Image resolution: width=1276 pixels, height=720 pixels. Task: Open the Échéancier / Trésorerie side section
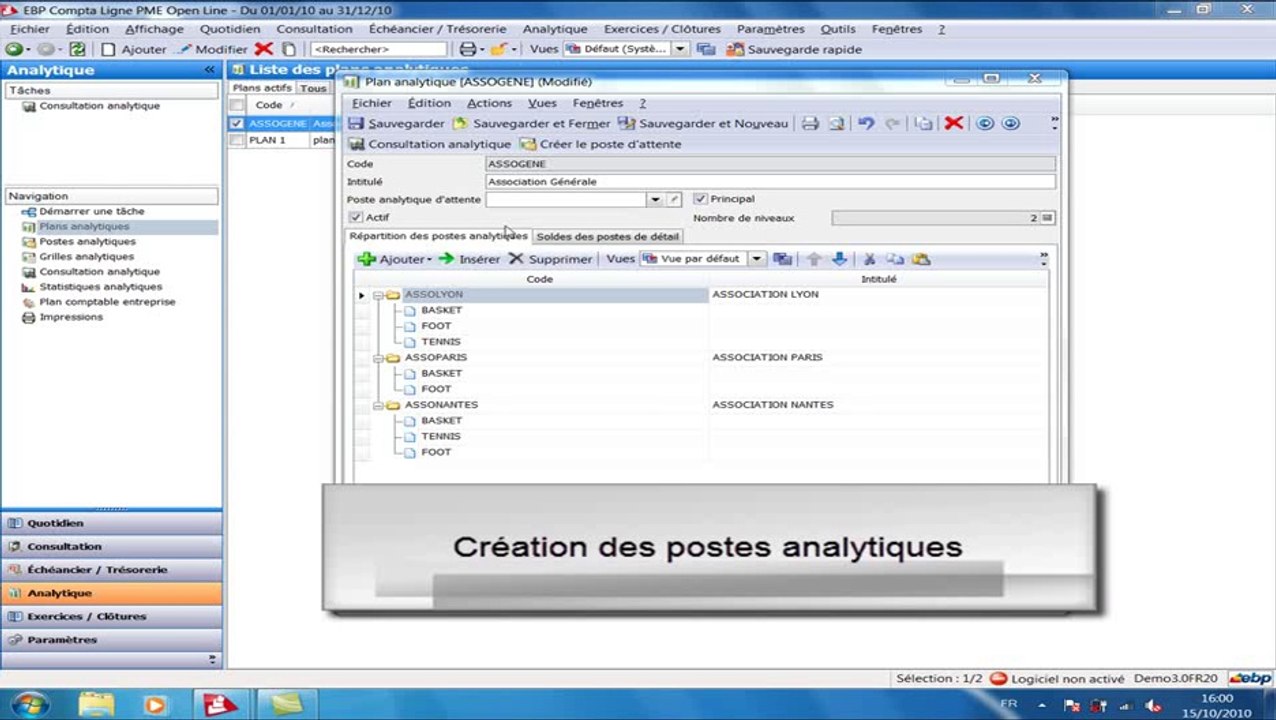click(x=111, y=570)
